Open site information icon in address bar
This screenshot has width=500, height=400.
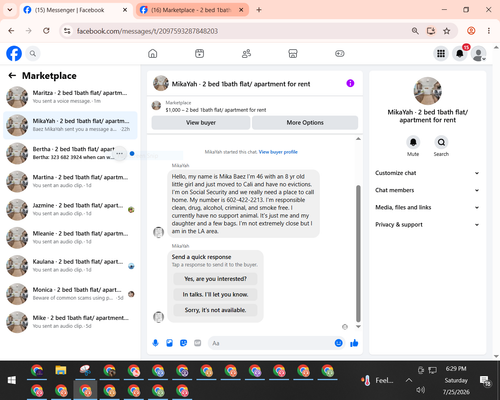point(67,31)
